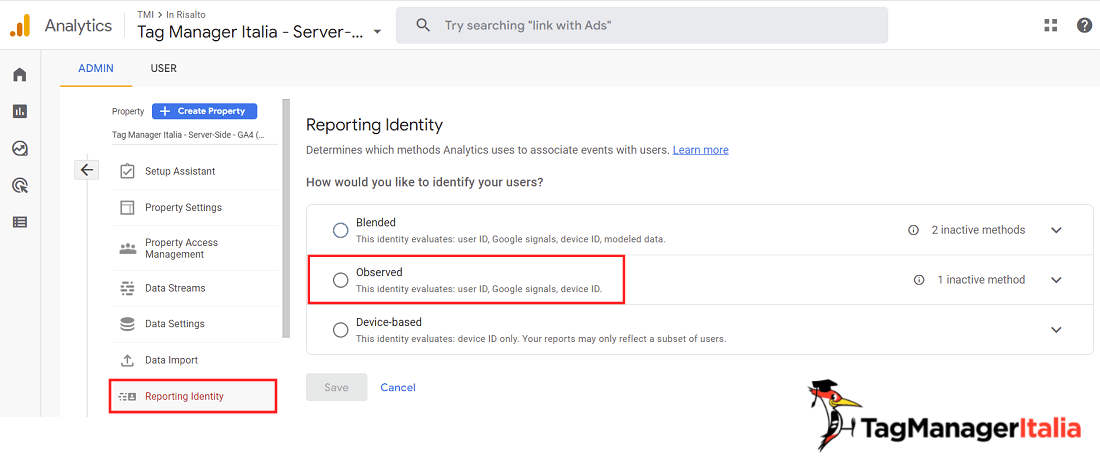Screen dimensions: 1100x470
Task: Click the search field "link with Ads"
Action: tap(641, 25)
